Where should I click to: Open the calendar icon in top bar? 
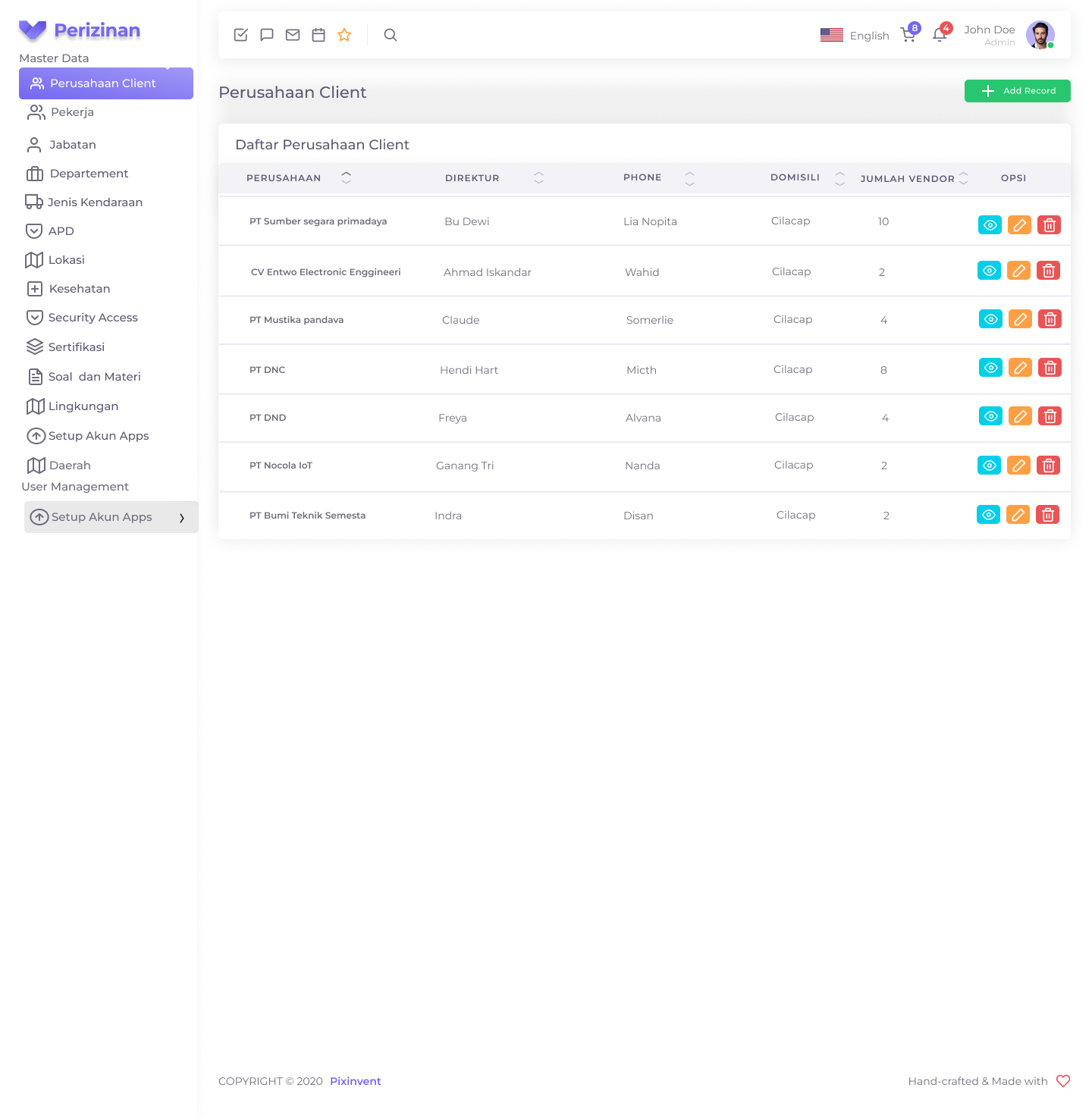click(318, 35)
